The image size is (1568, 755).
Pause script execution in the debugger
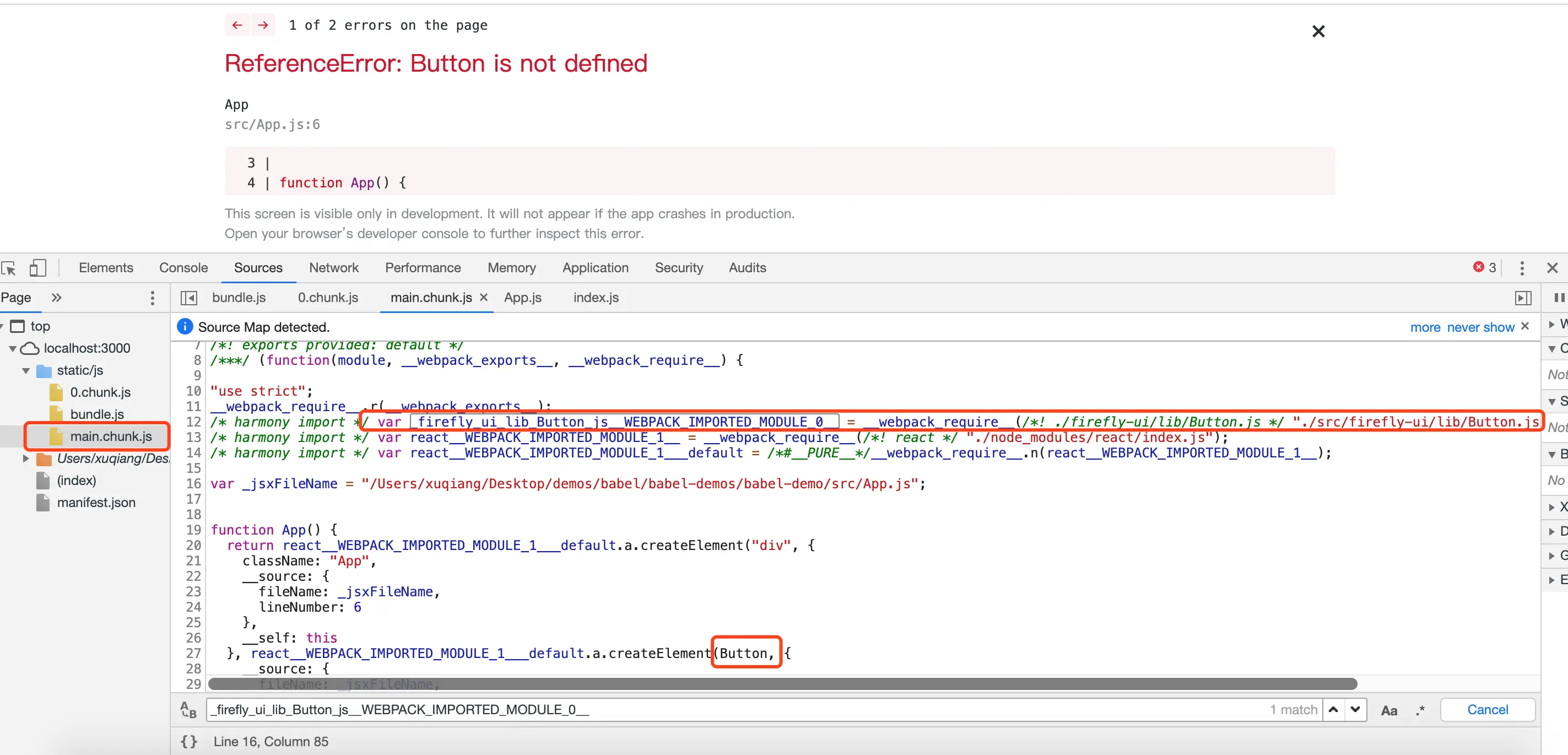coord(1559,298)
